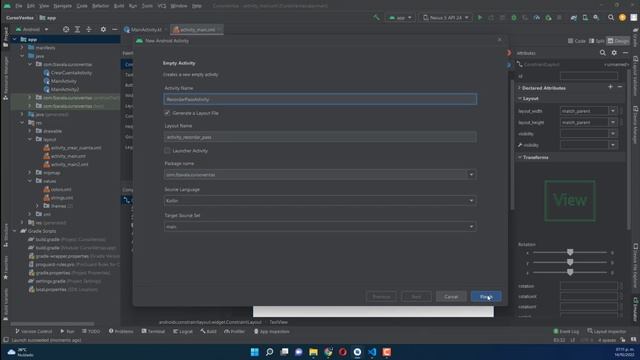Open the Build menu
Image resolution: width=640 pixels, height=360 pixels.
click(119, 6)
